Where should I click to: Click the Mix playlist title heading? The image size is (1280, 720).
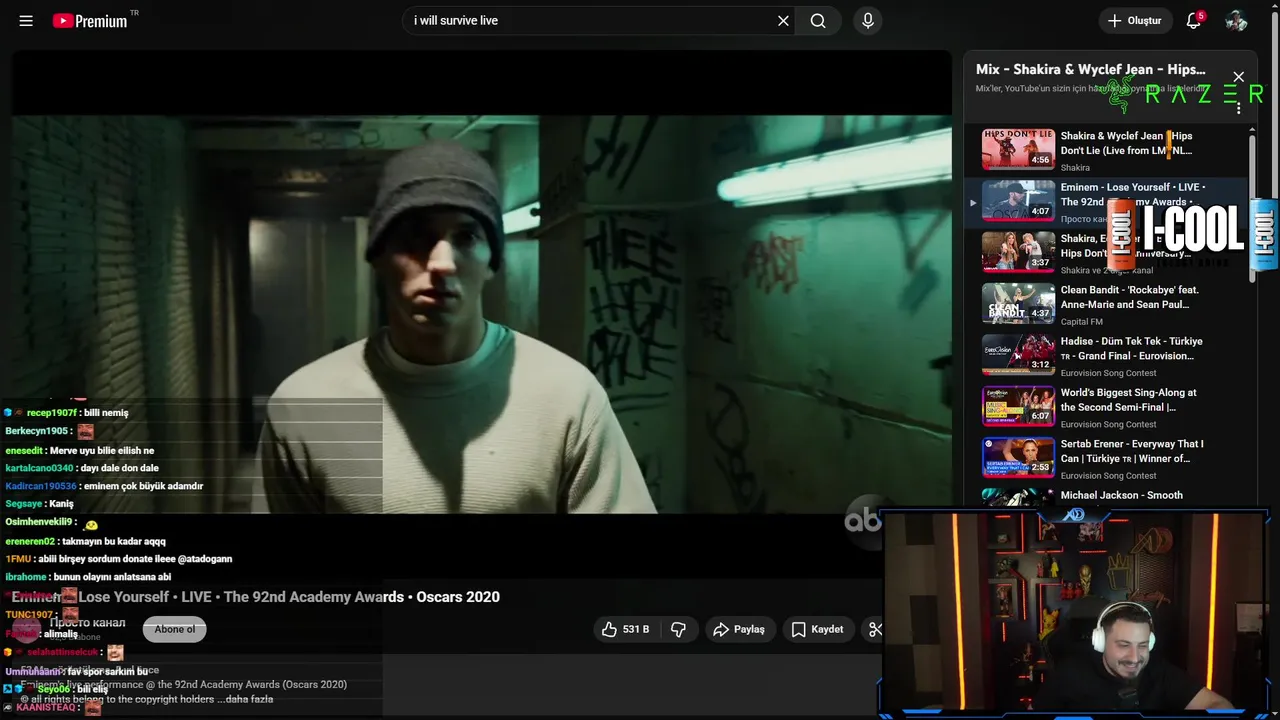click(x=1091, y=70)
